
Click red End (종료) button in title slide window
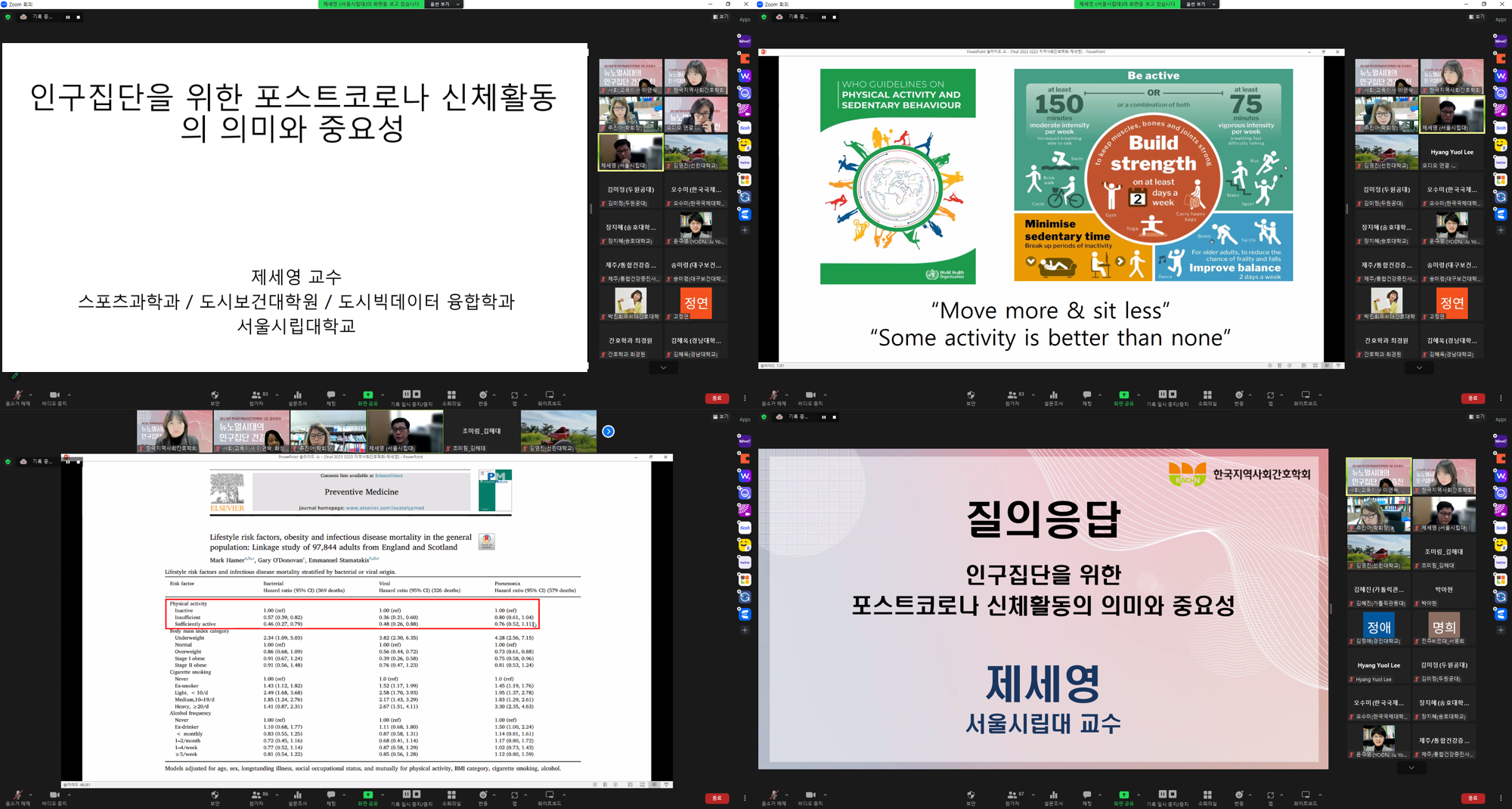(716, 398)
